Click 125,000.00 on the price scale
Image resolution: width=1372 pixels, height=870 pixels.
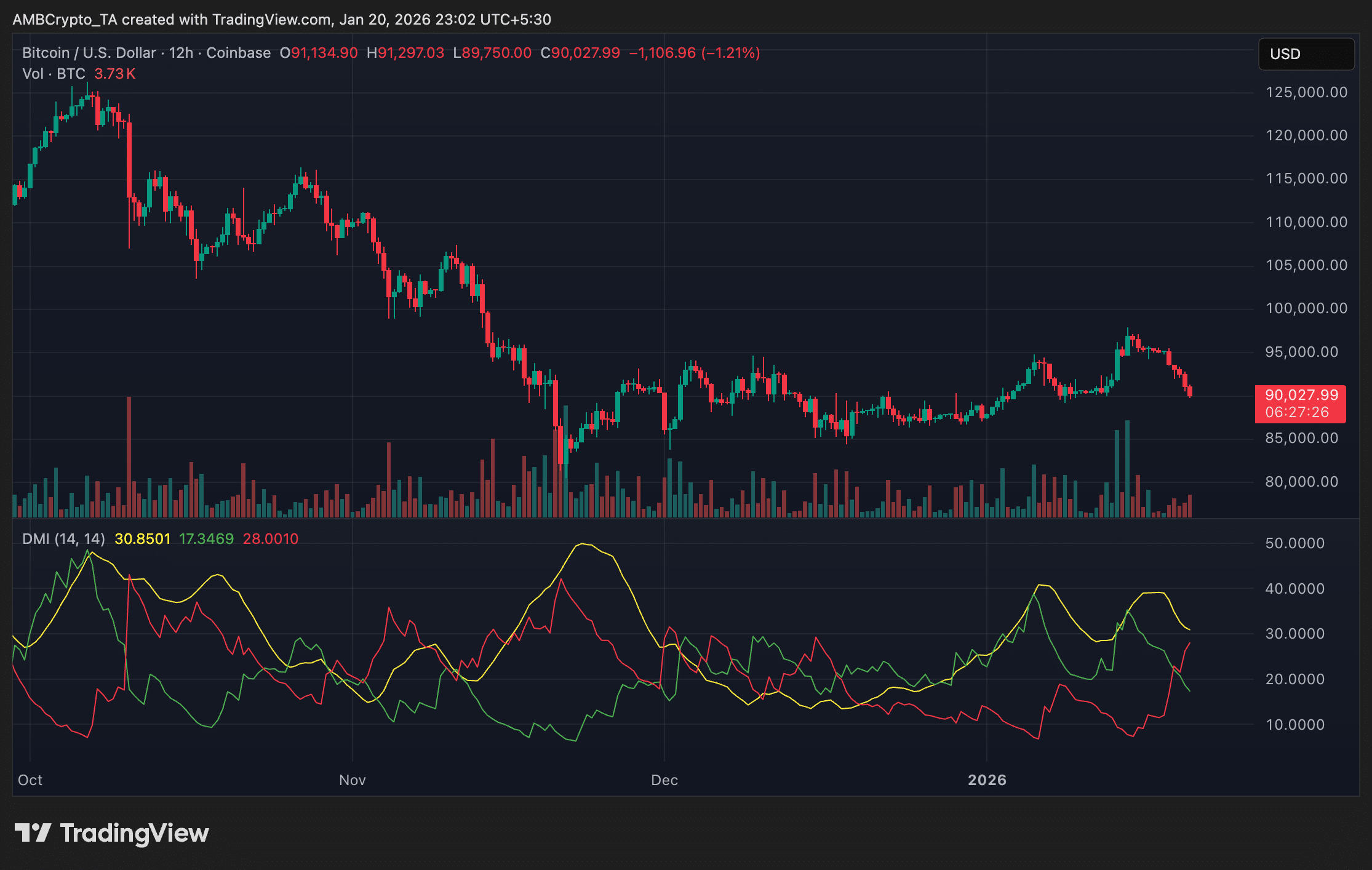[x=1306, y=93]
